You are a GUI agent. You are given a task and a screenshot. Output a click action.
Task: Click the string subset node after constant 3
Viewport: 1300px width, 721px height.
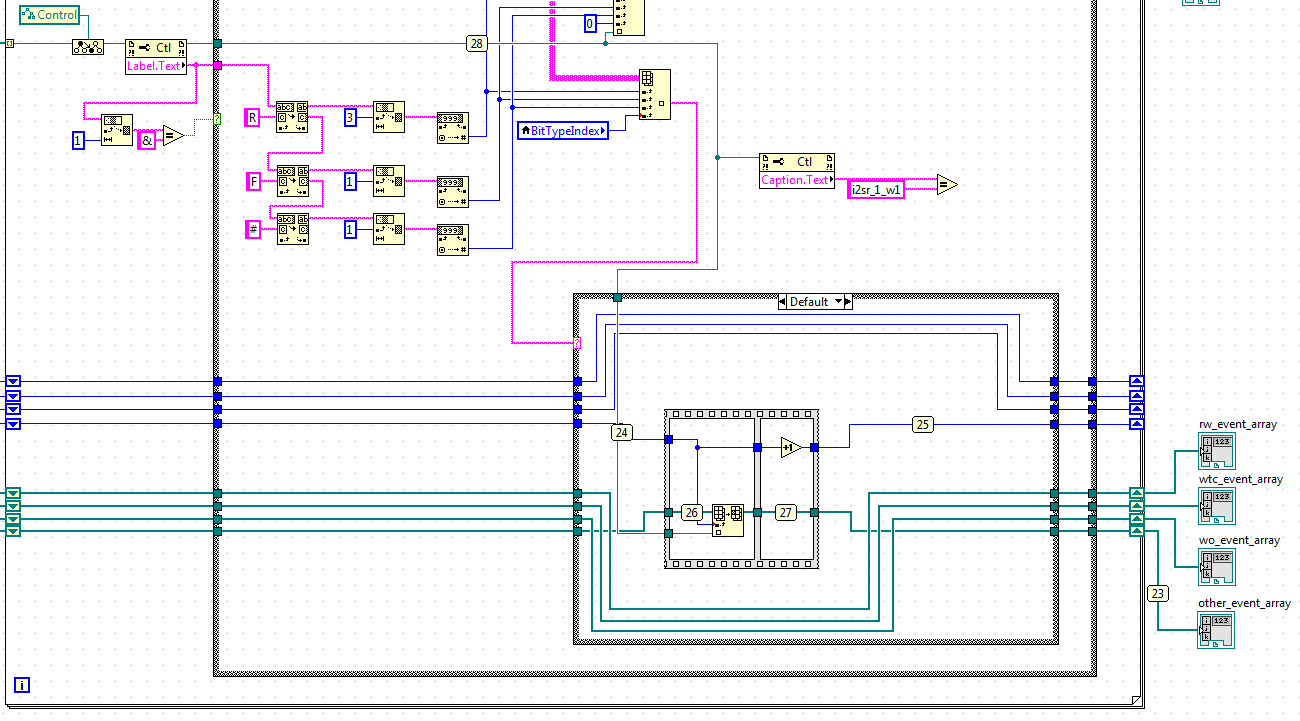point(389,118)
